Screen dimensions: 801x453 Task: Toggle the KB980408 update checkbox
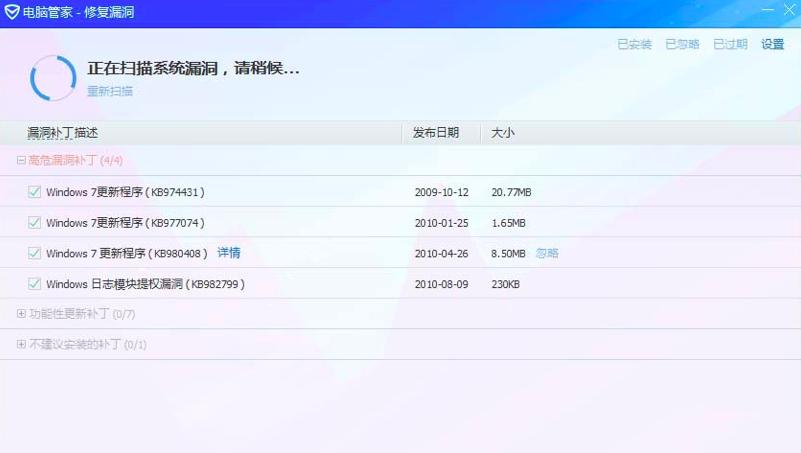pyautogui.click(x=34, y=253)
